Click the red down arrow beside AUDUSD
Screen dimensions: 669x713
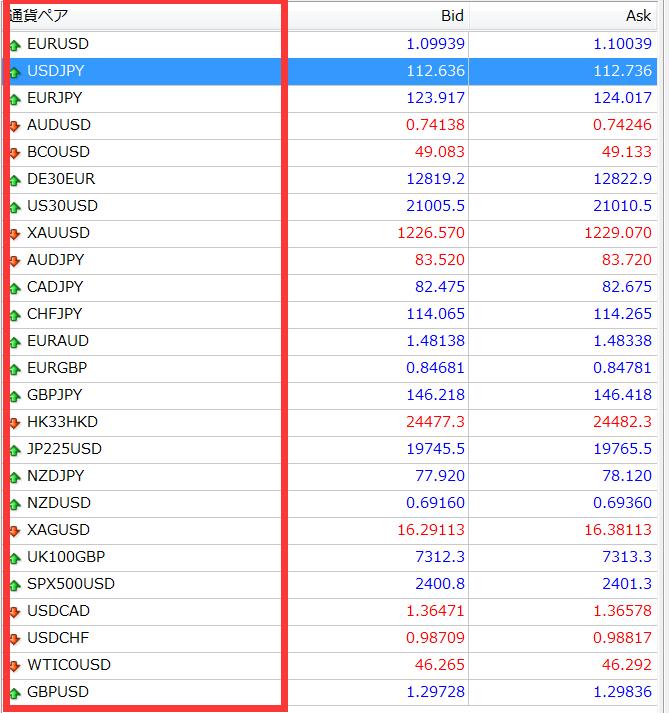15,126
